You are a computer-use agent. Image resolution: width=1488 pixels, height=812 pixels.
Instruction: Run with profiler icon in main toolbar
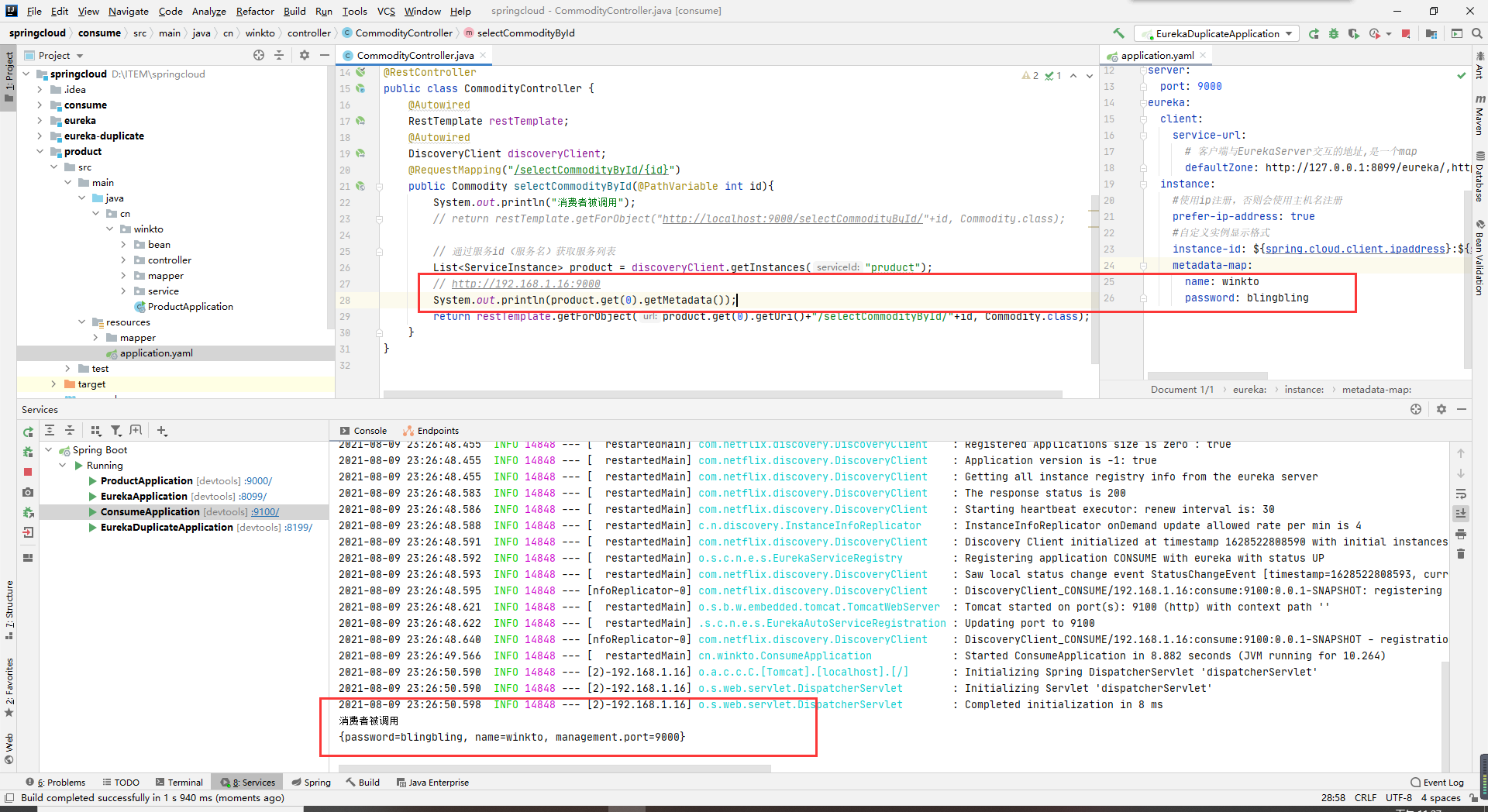pos(1374,33)
